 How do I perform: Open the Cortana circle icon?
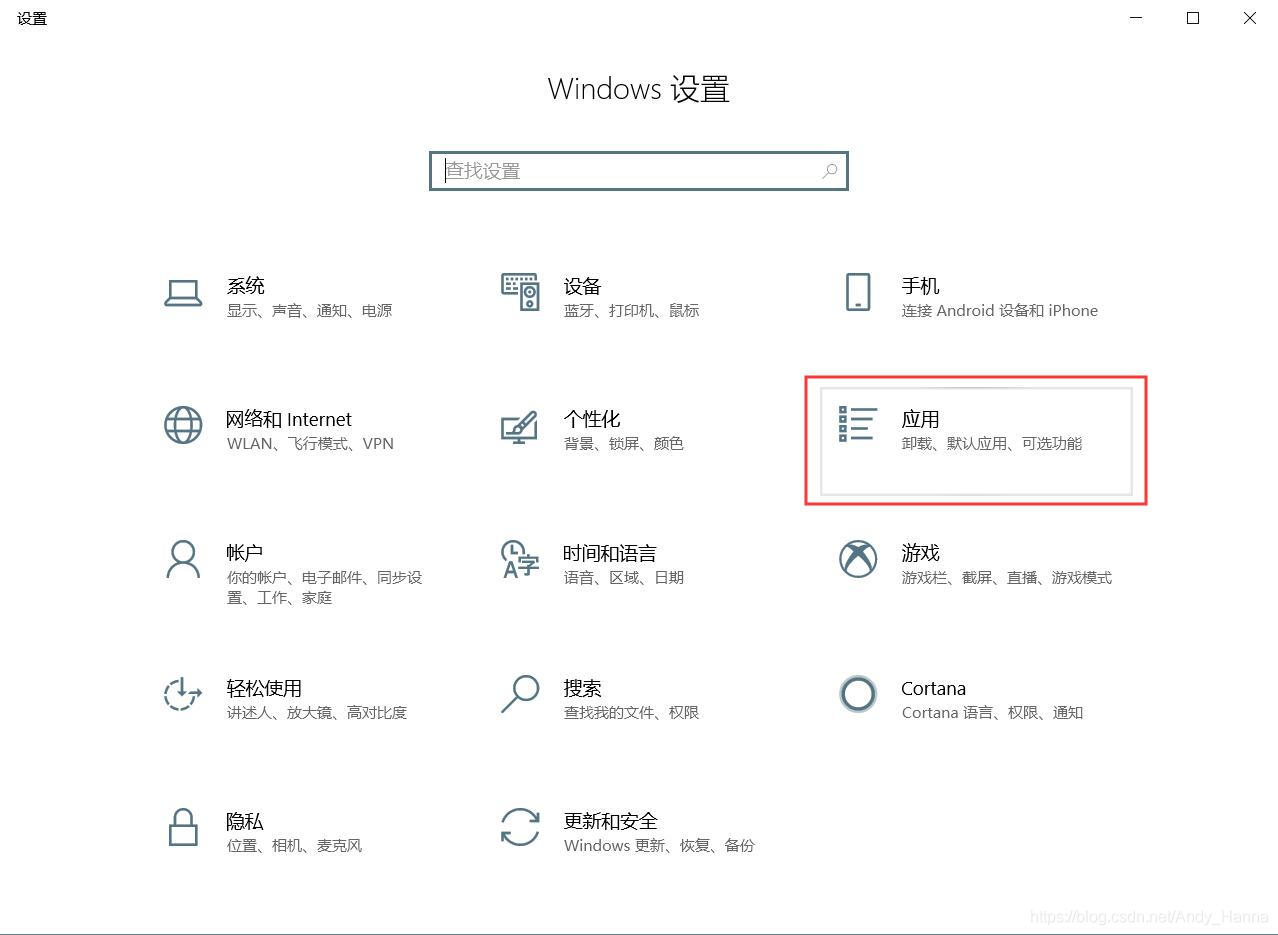(x=858, y=693)
